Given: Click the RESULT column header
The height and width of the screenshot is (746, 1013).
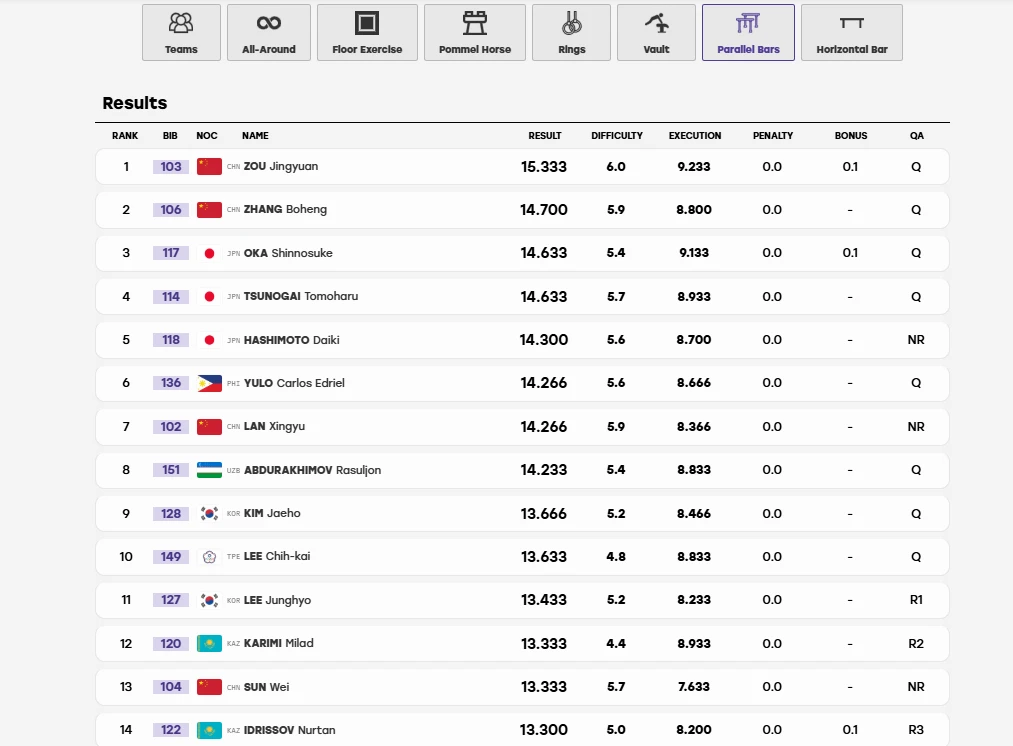Looking at the screenshot, I should pos(545,136).
